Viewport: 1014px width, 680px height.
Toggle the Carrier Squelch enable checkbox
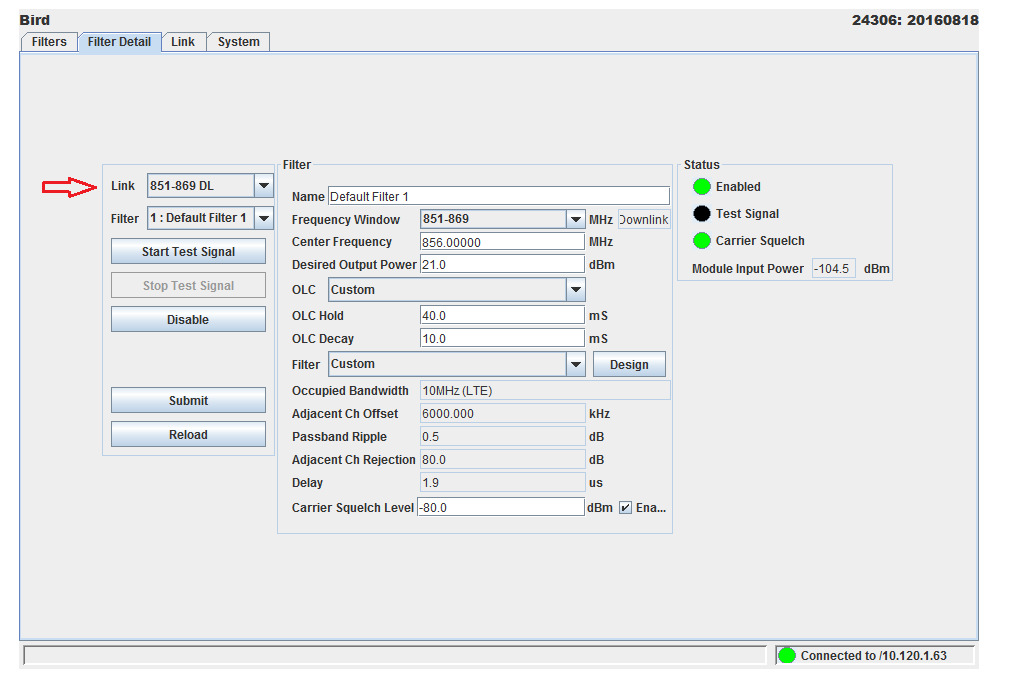tap(625, 508)
